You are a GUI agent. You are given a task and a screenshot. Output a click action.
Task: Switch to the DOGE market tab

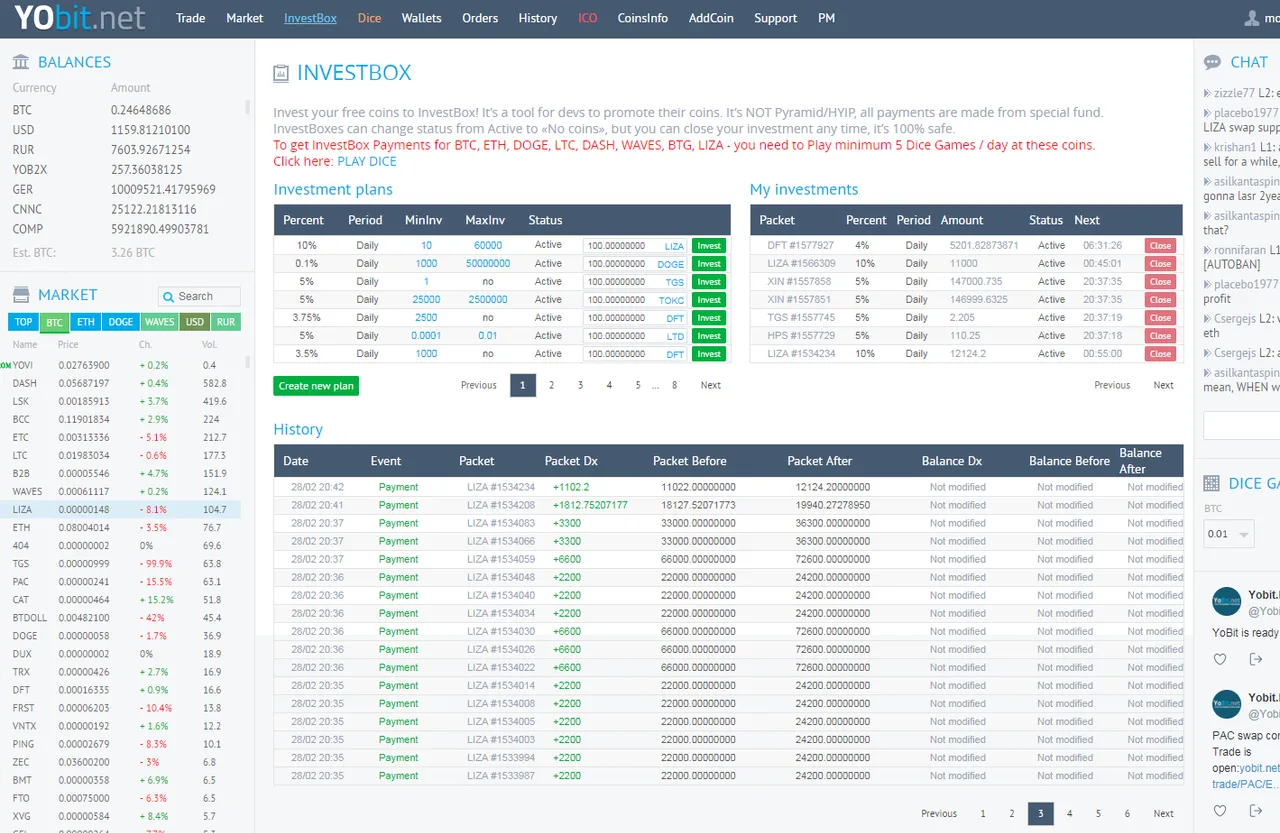[121, 322]
